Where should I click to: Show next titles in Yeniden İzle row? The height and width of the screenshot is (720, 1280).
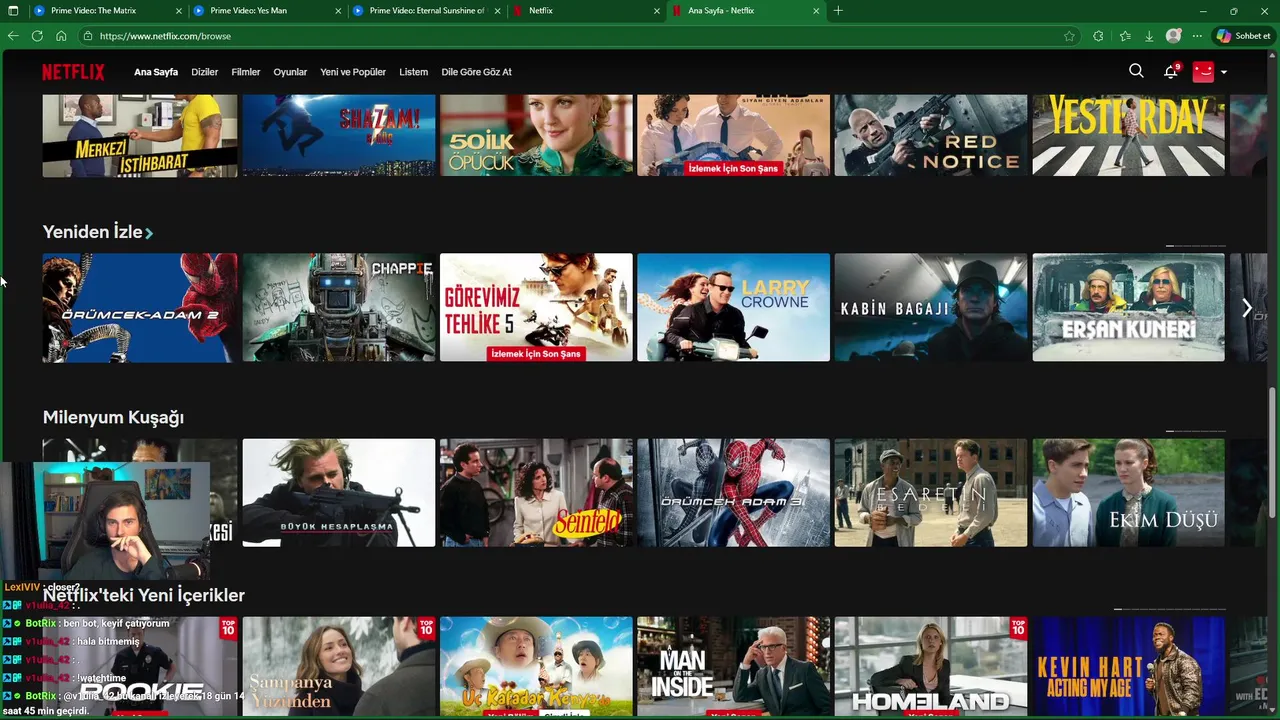[1246, 308]
